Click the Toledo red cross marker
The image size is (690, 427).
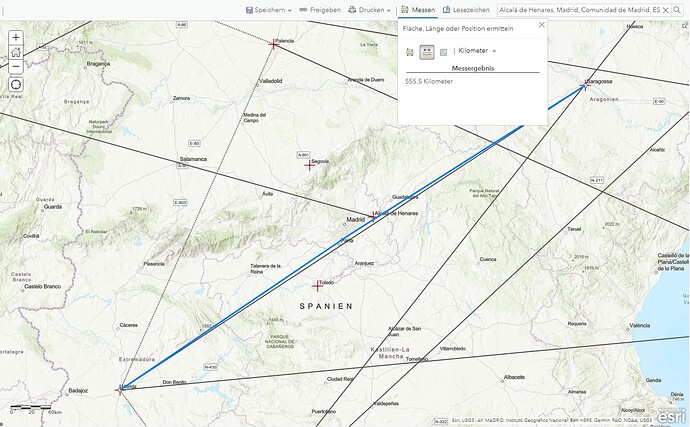tap(317, 286)
